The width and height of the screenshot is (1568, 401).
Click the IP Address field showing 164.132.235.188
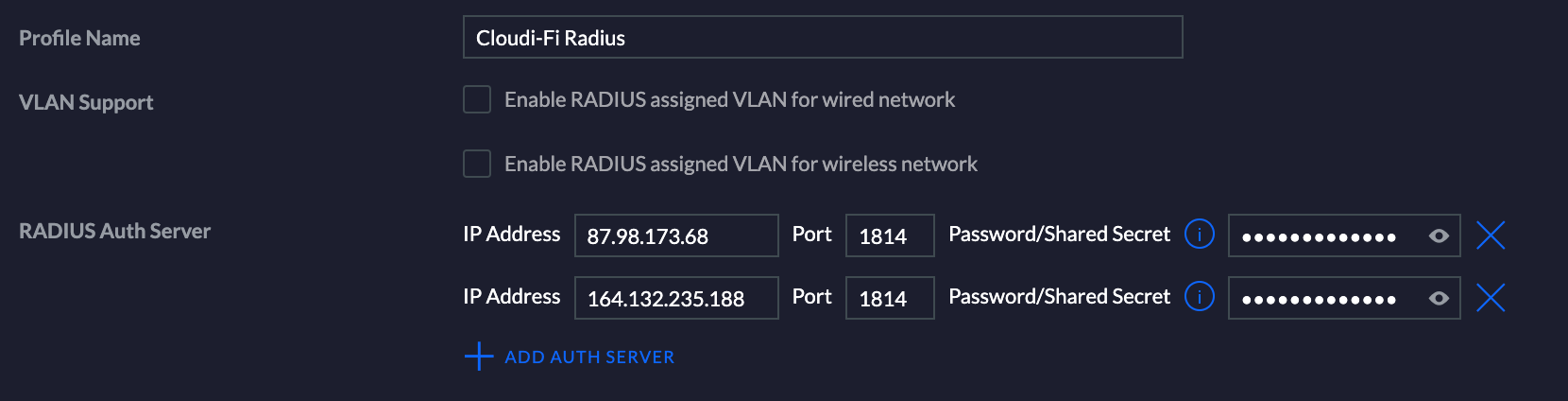[x=676, y=298]
